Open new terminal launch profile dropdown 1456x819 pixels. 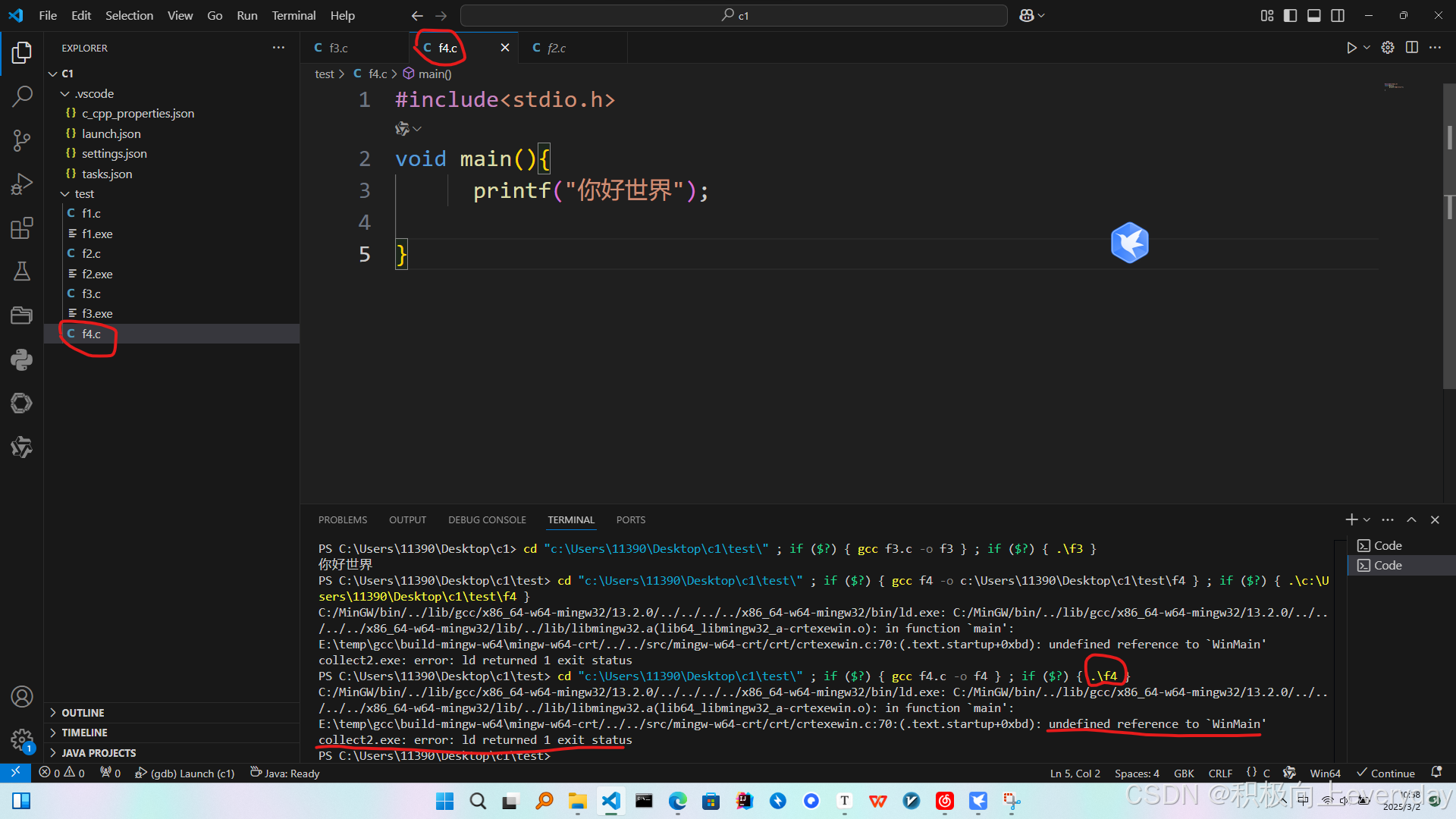tap(1367, 520)
